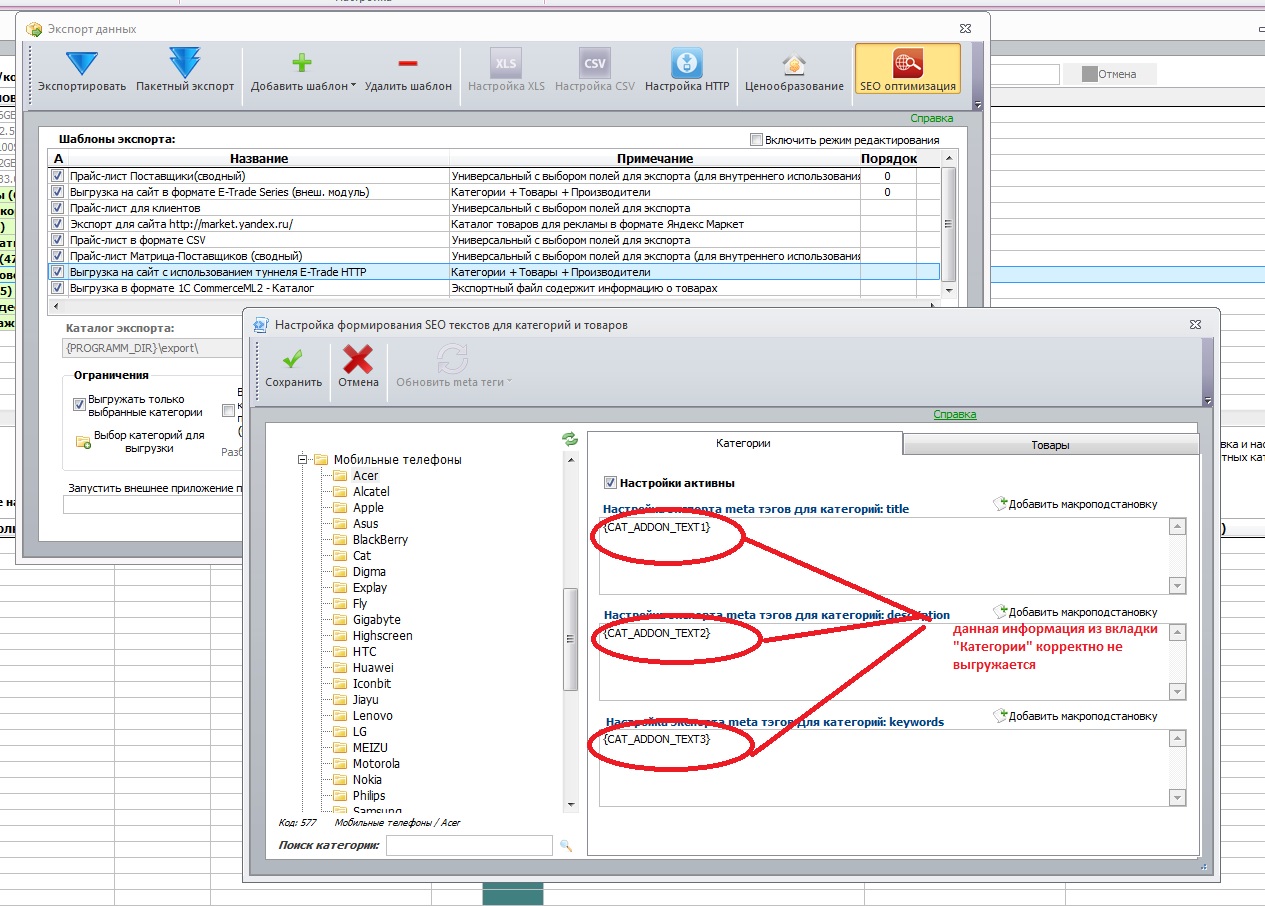
Task: Open Добавить шаблон dropdown arrow
Action: pos(354,87)
